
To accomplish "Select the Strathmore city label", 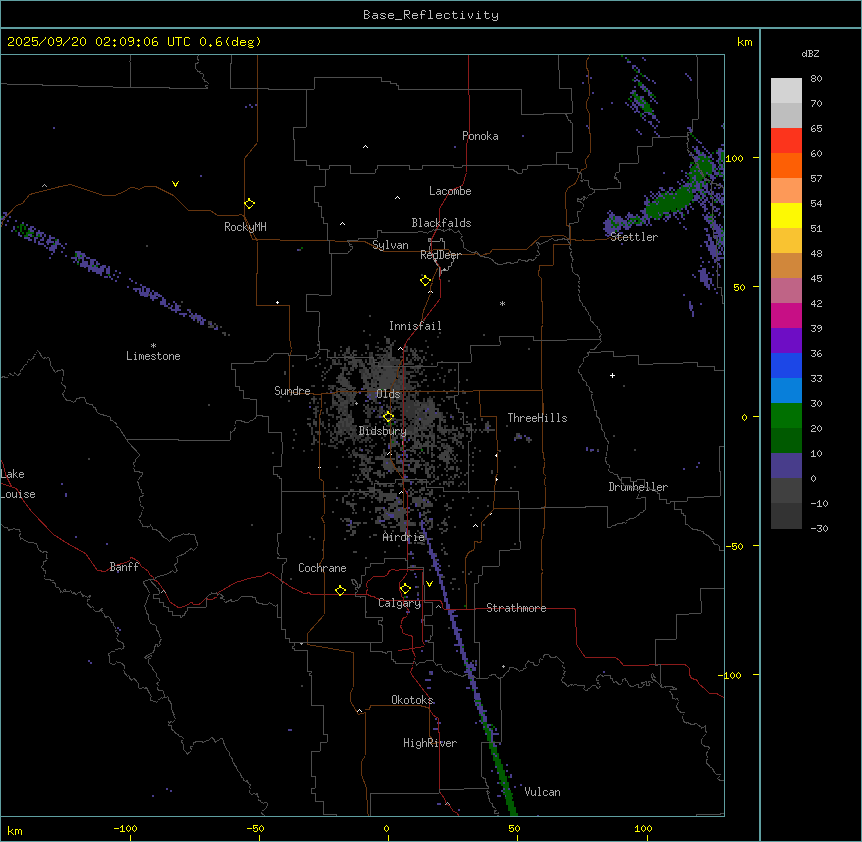I will [516, 608].
